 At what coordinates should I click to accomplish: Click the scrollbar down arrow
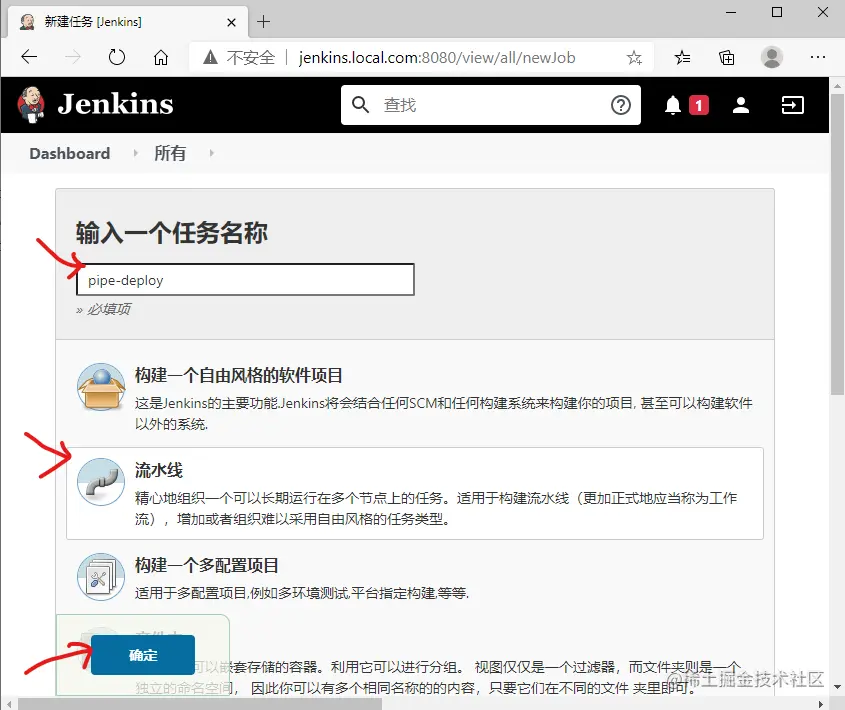[837, 687]
